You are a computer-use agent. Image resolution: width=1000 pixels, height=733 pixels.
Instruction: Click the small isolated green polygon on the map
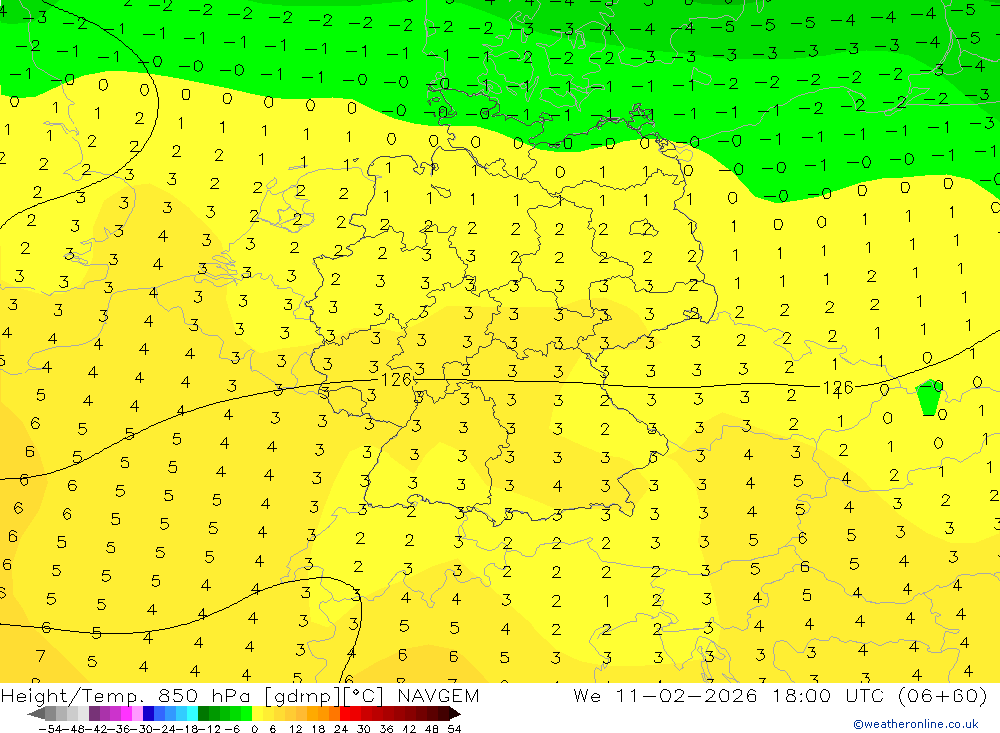[929, 398]
